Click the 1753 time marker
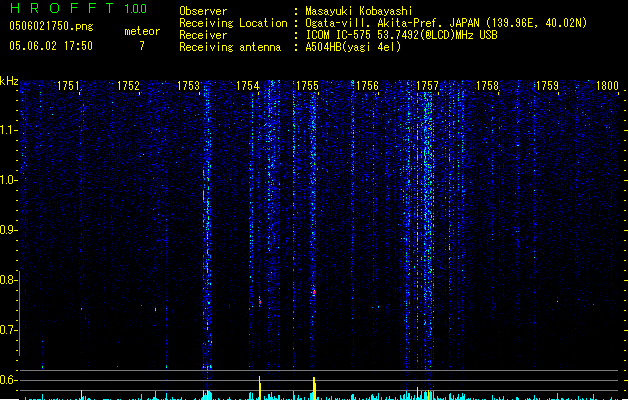The width and height of the screenshot is (629, 400). click(188, 86)
